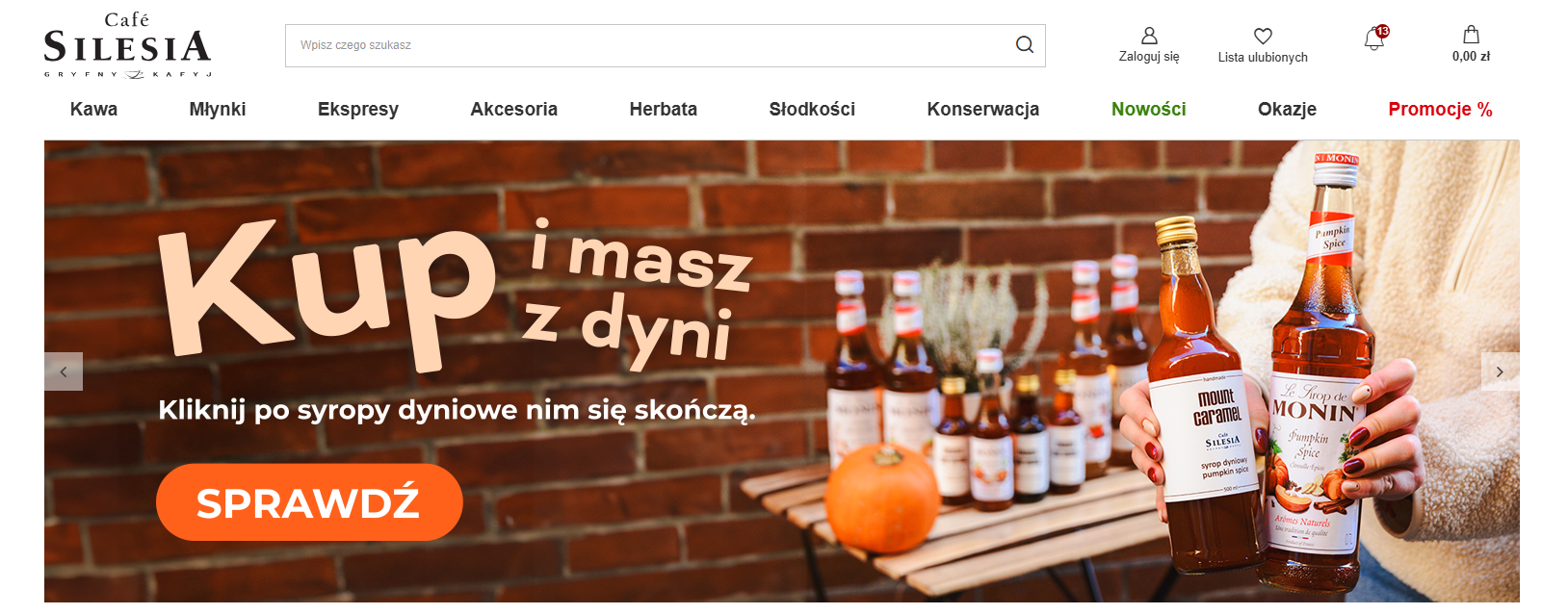Open the Kawa menu category

(x=93, y=110)
